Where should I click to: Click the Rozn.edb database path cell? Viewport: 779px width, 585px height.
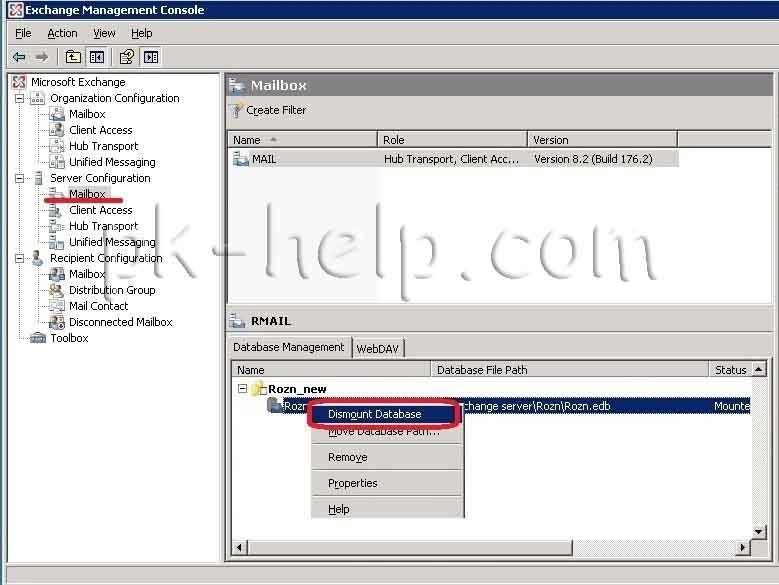[x=537, y=406]
